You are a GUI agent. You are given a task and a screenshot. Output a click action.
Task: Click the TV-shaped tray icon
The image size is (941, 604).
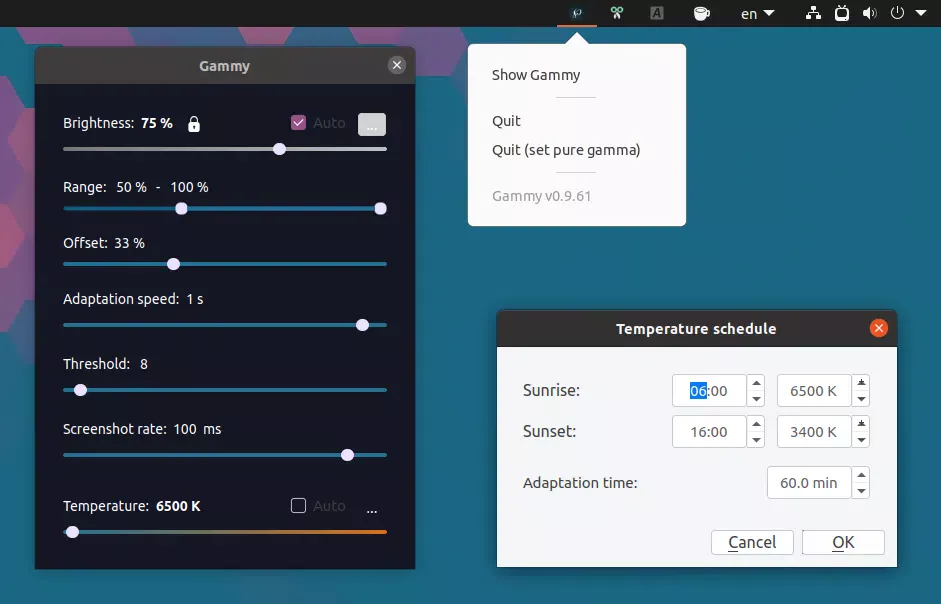pyautogui.click(x=842, y=13)
